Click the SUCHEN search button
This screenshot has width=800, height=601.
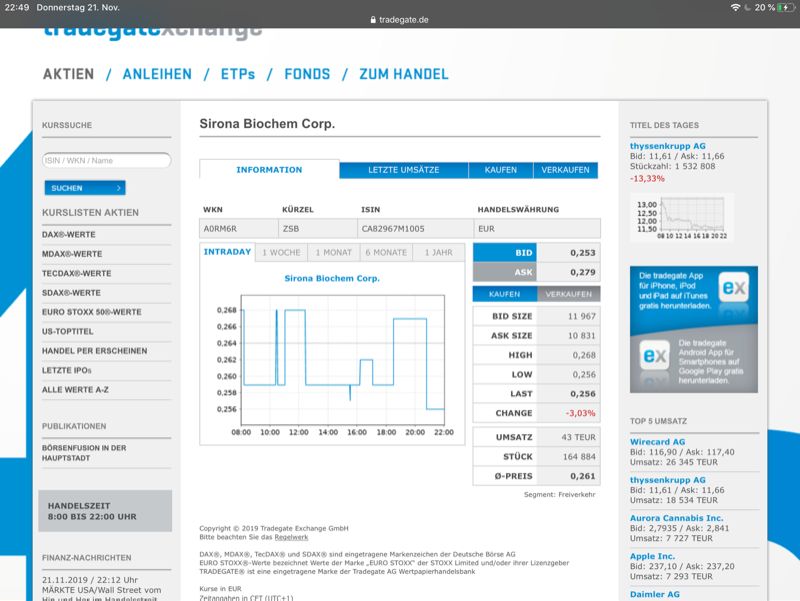click(x=85, y=188)
